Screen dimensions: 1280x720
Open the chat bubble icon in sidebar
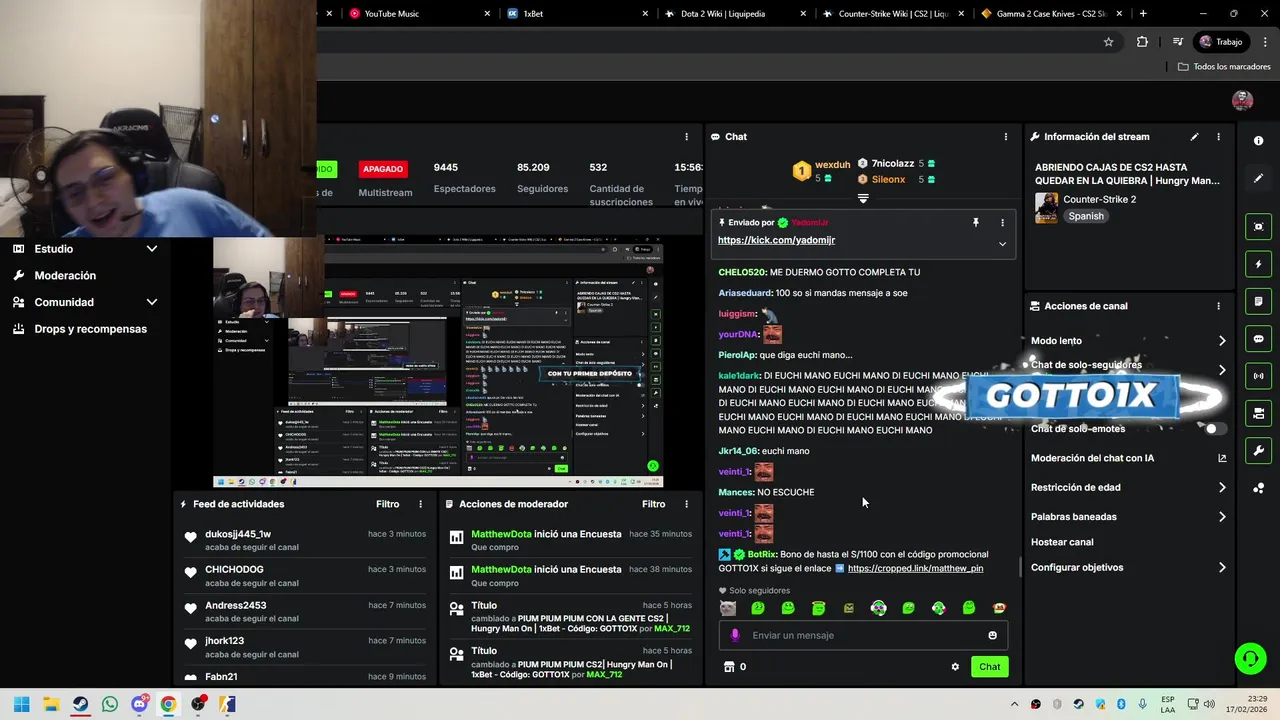[1258, 339]
